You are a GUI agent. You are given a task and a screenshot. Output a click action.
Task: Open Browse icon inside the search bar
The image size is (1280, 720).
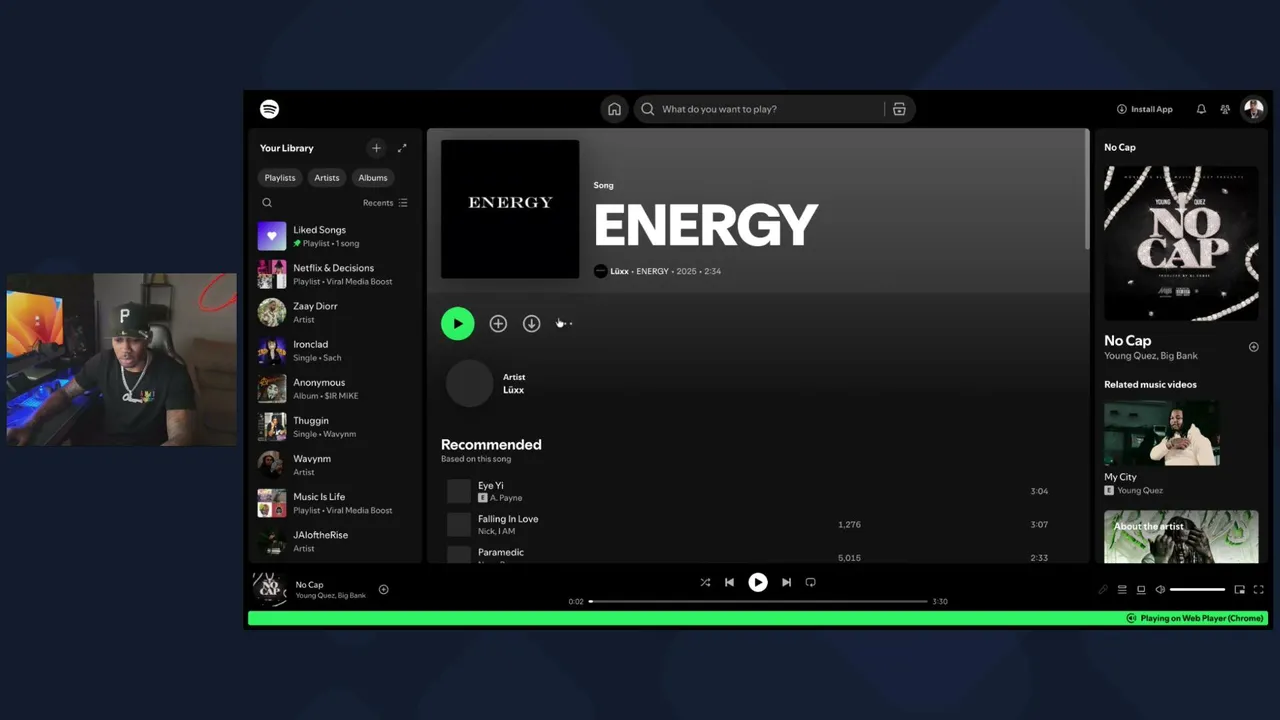coord(899,109)
